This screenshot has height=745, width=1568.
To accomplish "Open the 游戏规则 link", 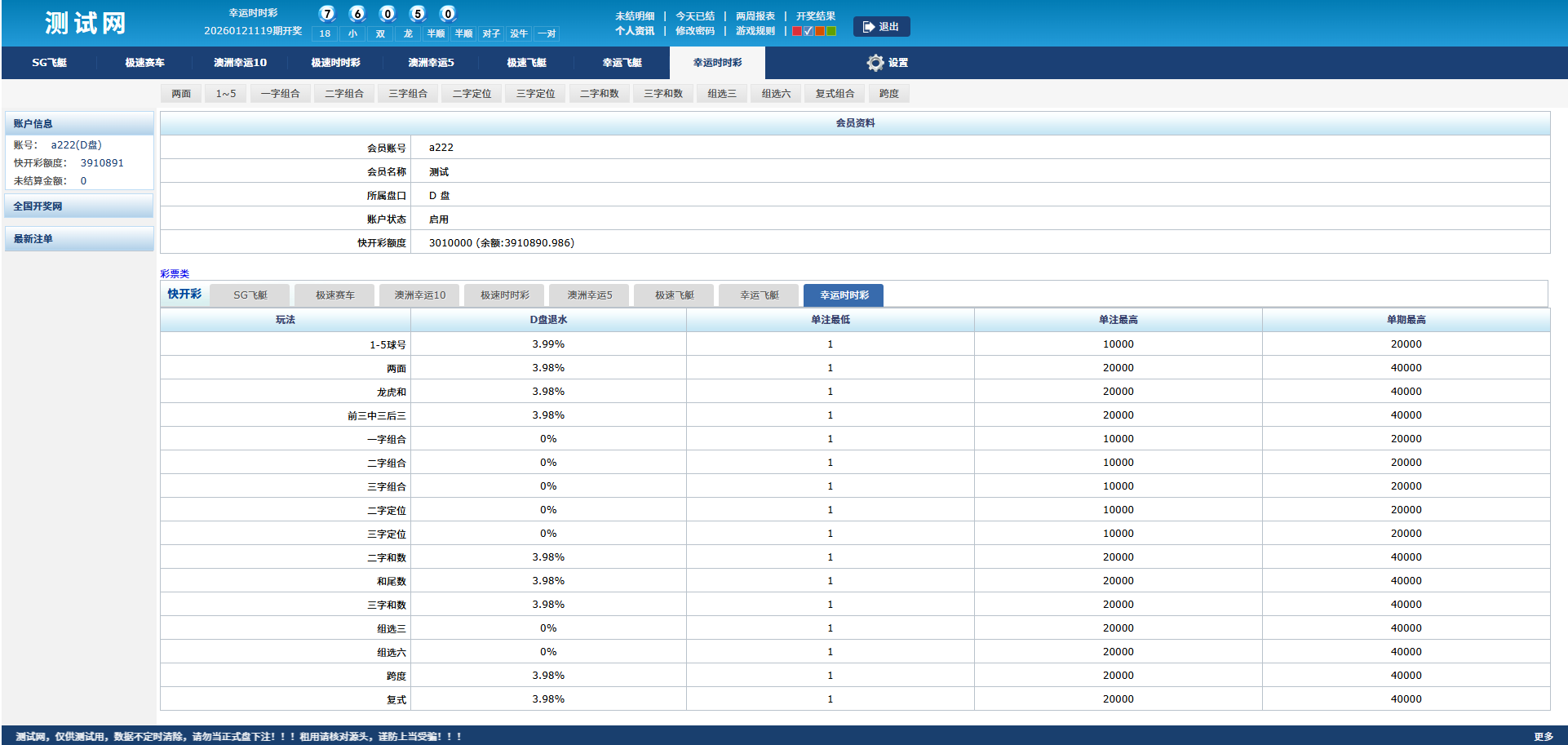I will (x=755, y=31).
